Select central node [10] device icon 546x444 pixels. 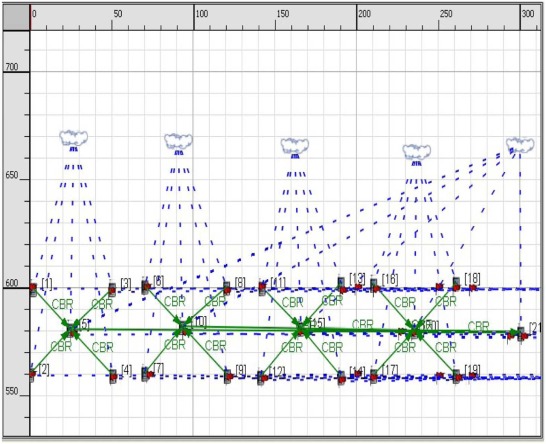[x=183, y=328]
